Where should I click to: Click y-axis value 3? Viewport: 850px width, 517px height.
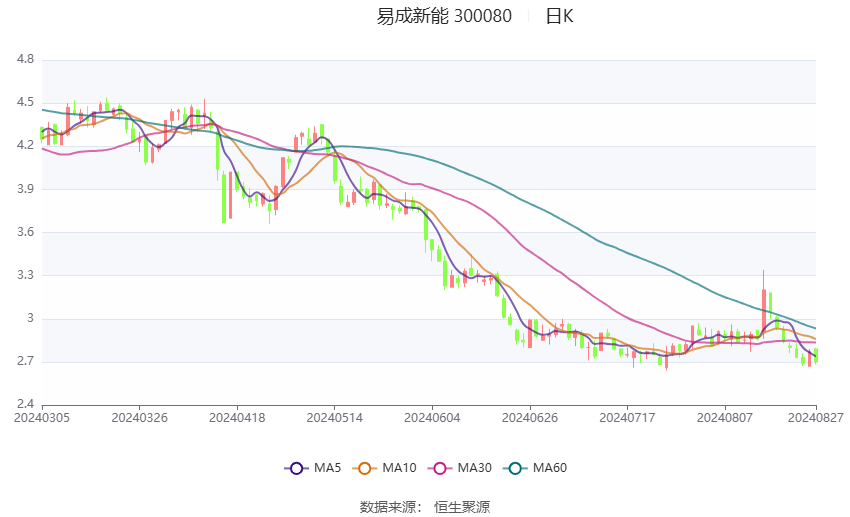30,318
